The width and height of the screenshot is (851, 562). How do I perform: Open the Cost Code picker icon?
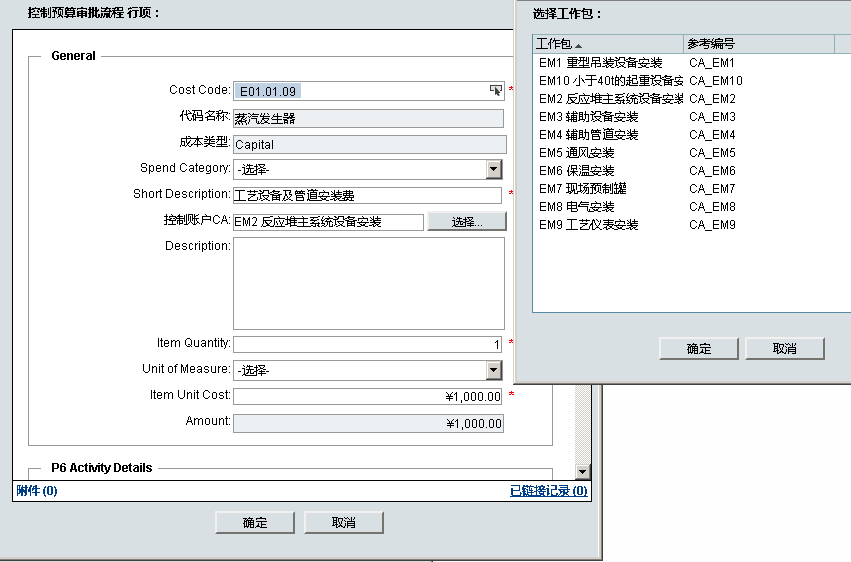click(496, 91)
